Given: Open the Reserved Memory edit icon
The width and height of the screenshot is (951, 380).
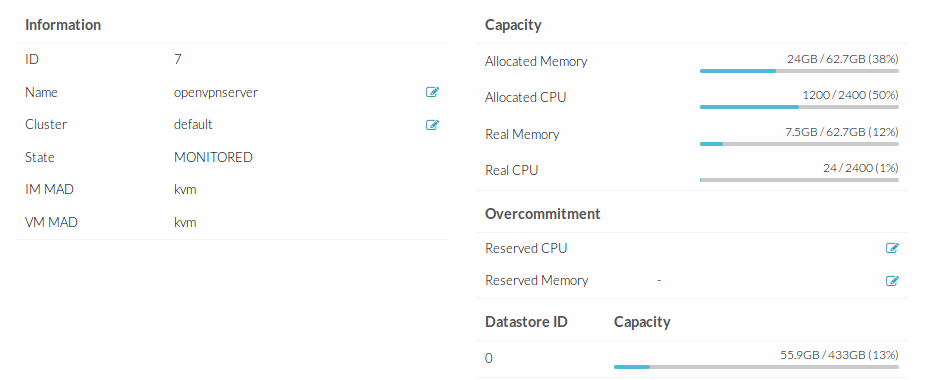Looking at the screenshot, I should (892, 281).
